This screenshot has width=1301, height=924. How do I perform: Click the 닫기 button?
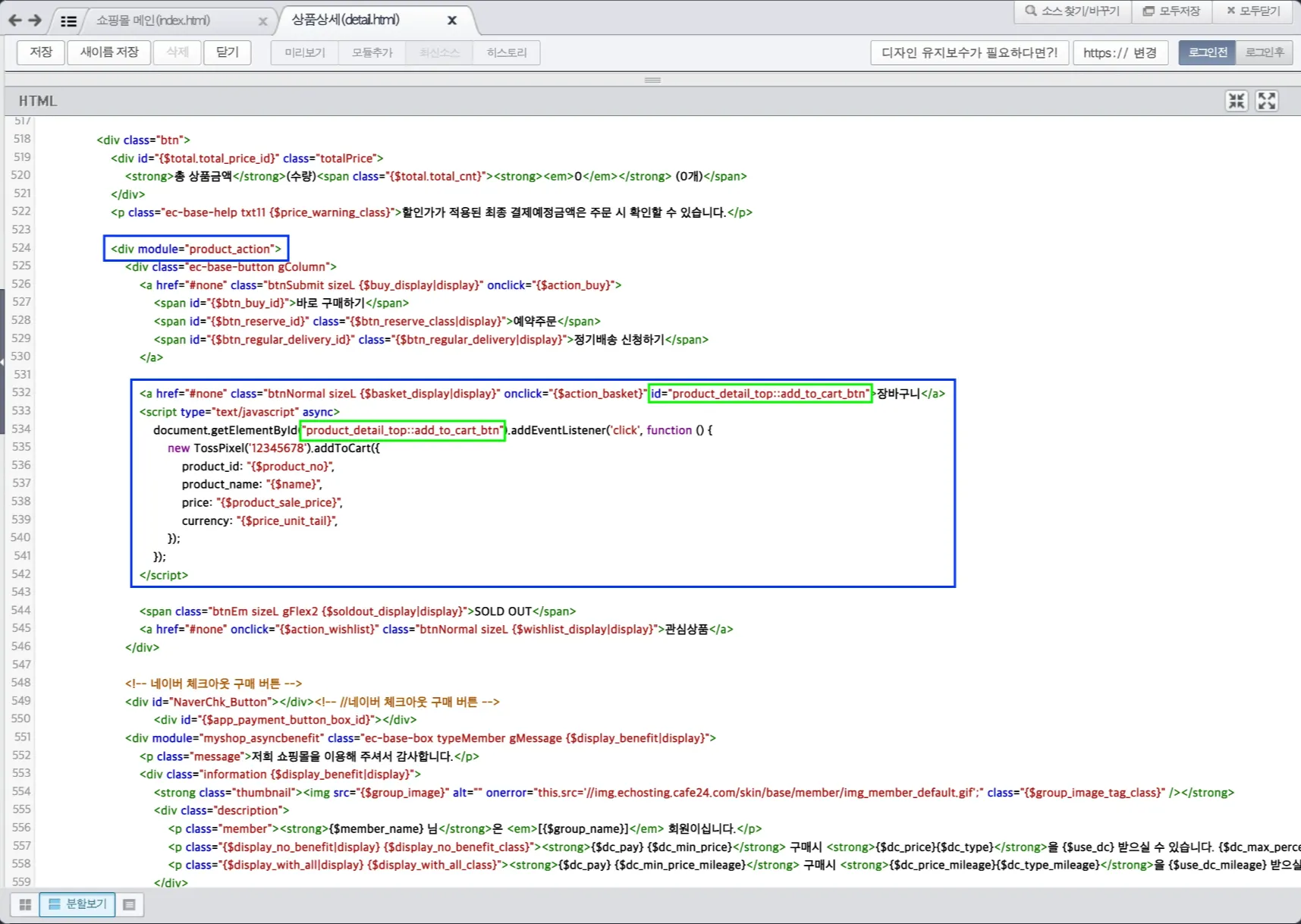[x=228, y=52]
